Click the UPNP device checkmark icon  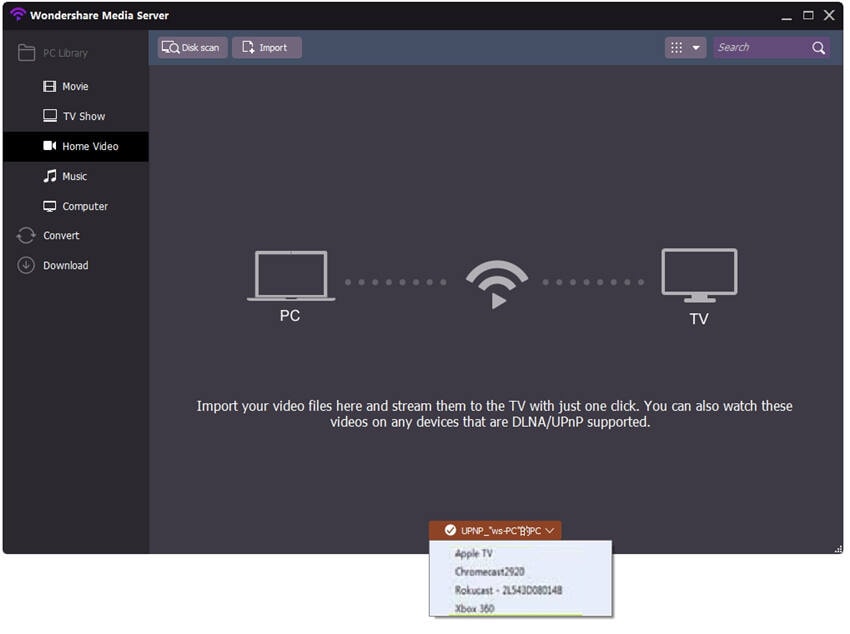coord(450,530)
